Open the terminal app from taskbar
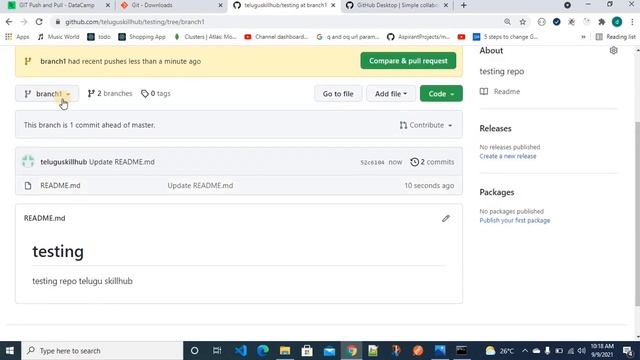 [x=462, y=351]
